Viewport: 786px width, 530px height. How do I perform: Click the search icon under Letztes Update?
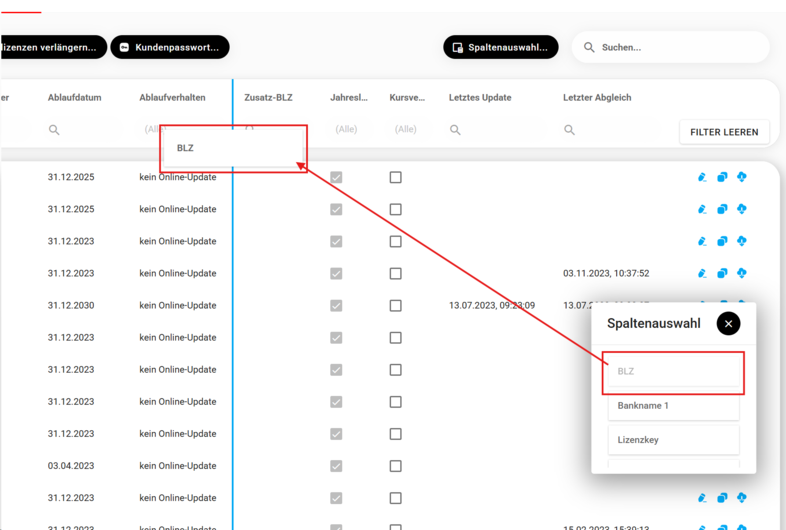coord(455,130)
